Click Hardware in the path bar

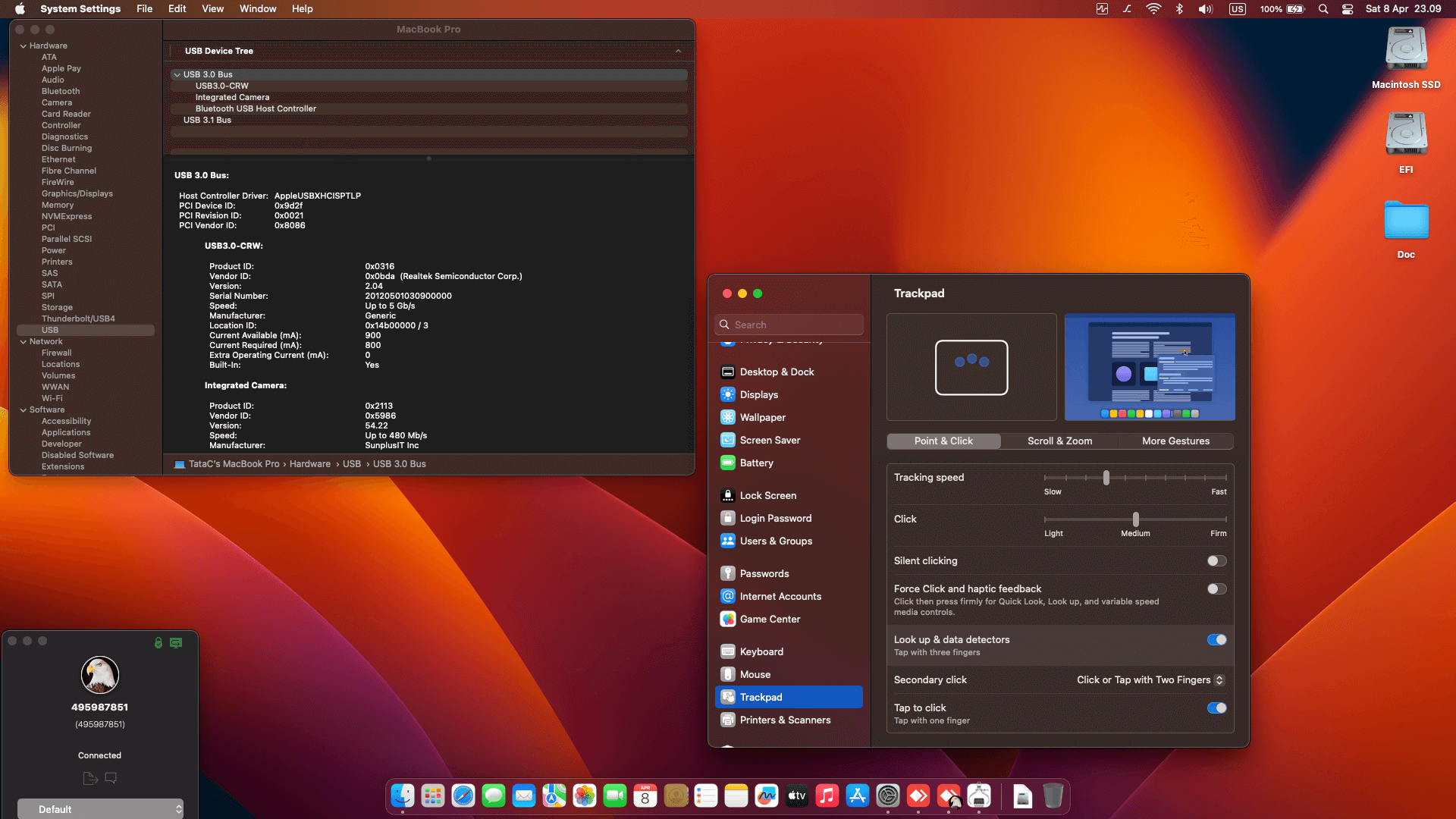309,464
